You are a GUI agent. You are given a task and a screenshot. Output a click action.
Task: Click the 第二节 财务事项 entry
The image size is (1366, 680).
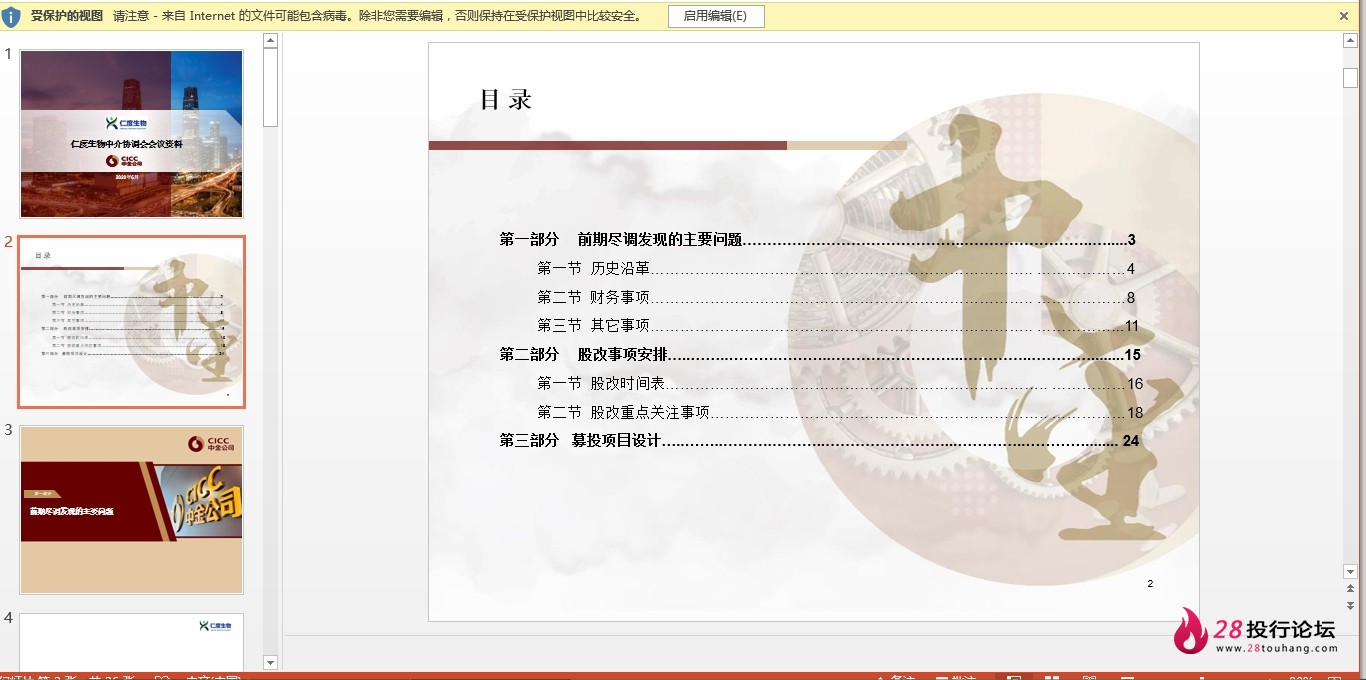pos(836,297)
